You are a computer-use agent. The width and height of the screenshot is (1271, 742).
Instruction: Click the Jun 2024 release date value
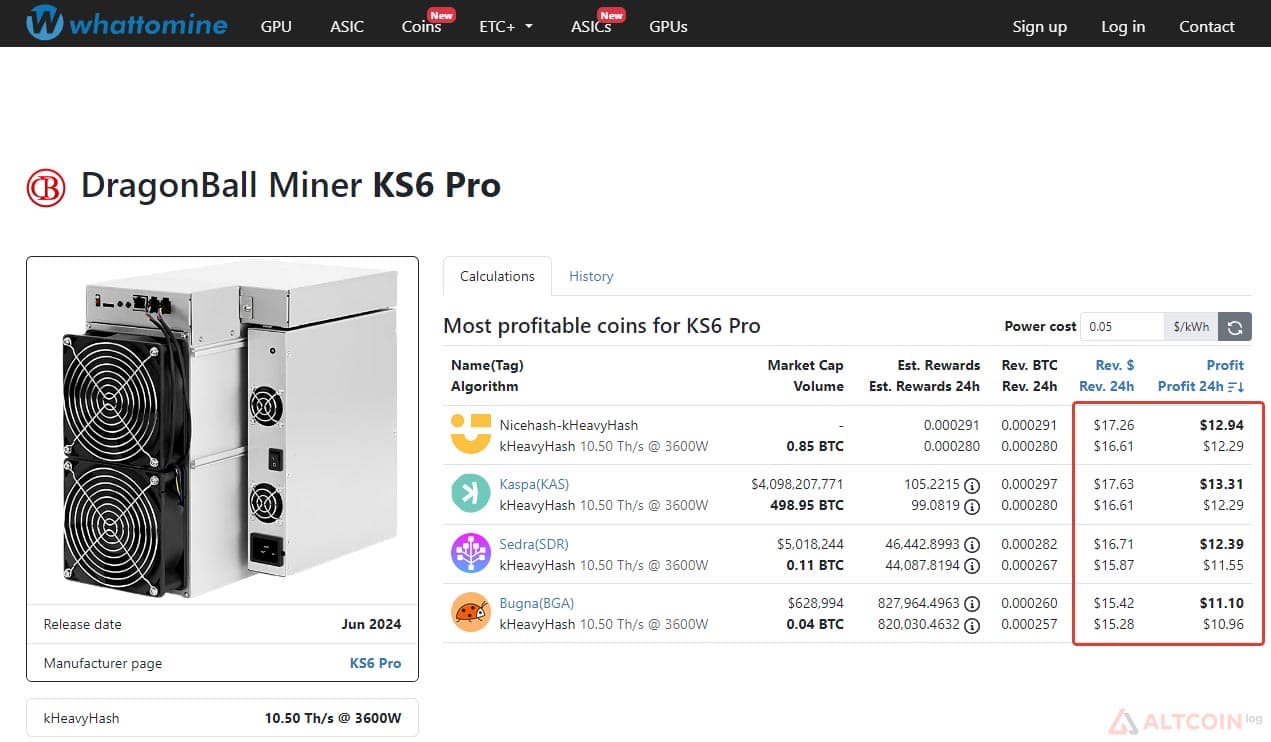tap(371, 624)
